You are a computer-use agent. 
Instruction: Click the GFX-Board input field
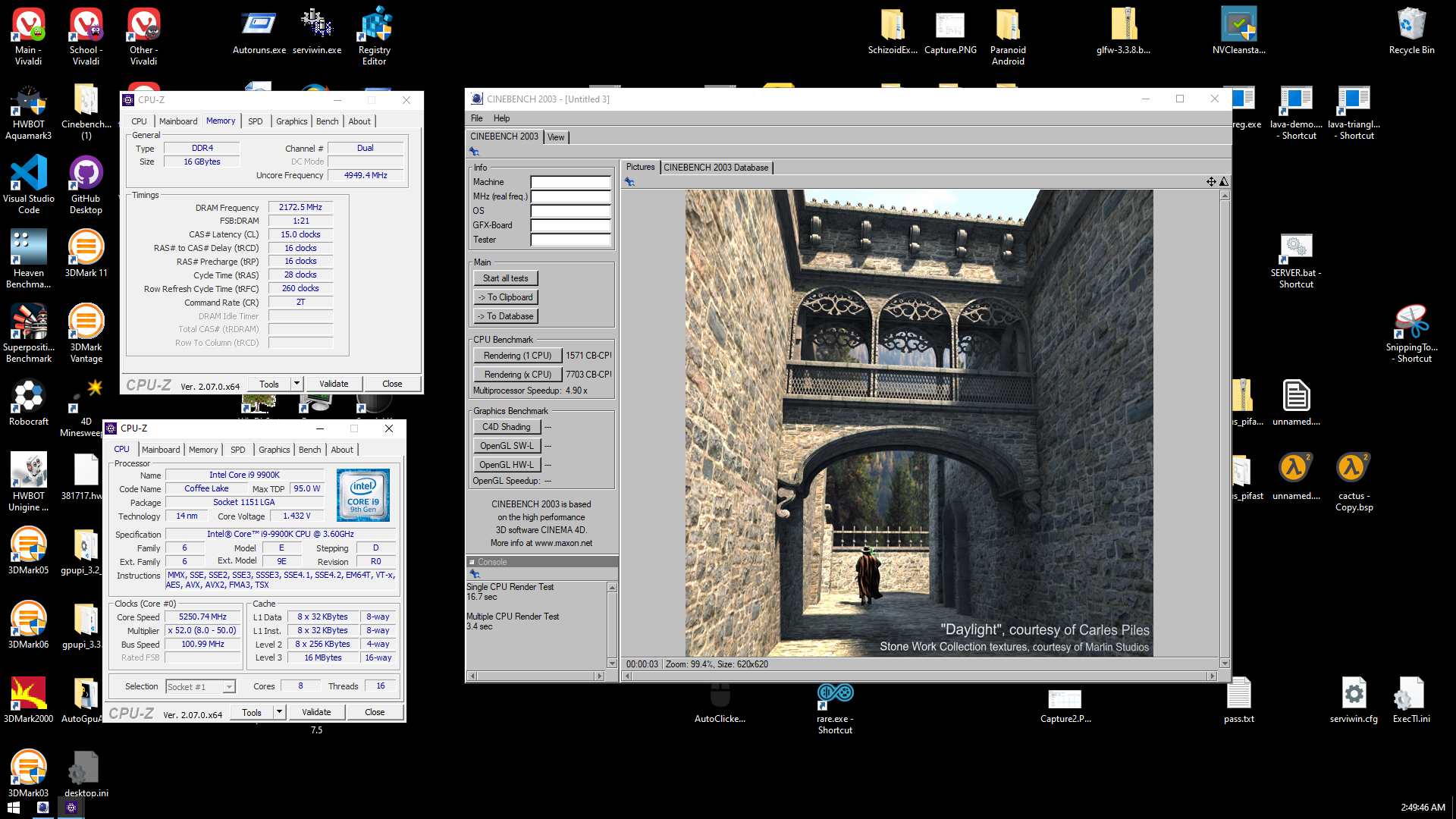coord(570,225)
